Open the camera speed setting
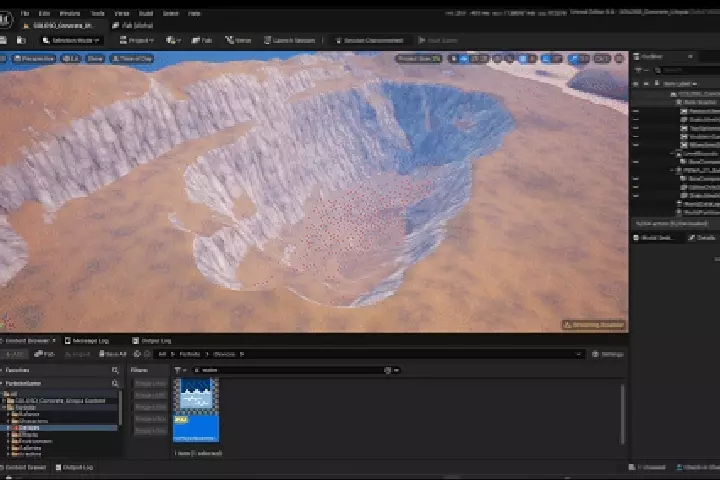This screenshot has height=480, width=720. (602, 59)
